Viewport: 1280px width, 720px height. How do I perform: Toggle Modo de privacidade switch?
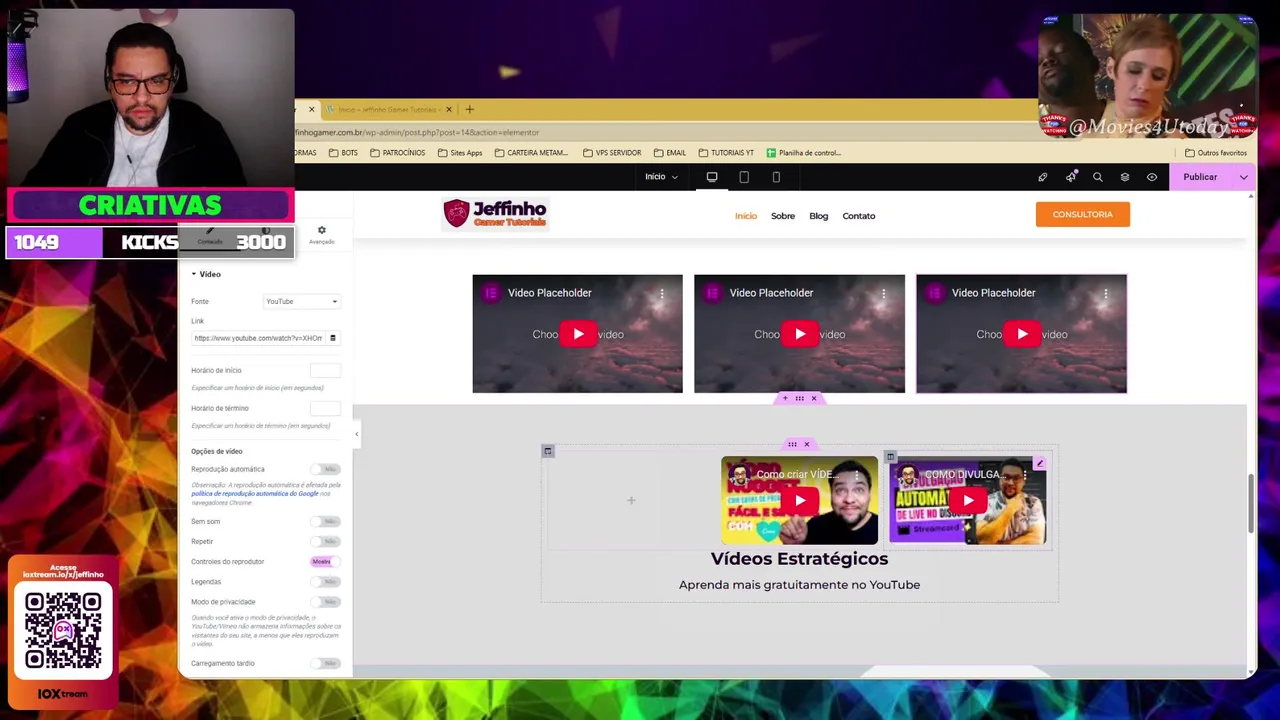point(325,602)
